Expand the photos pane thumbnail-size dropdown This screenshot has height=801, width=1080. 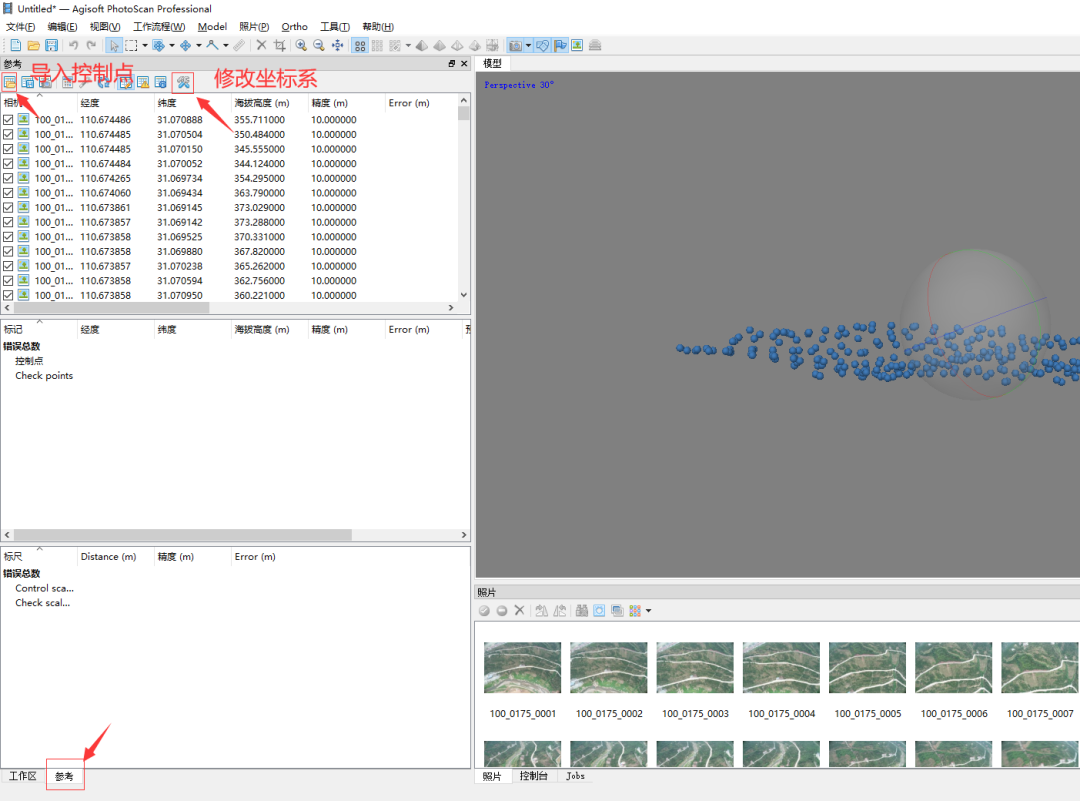click(x=649, y=611)
